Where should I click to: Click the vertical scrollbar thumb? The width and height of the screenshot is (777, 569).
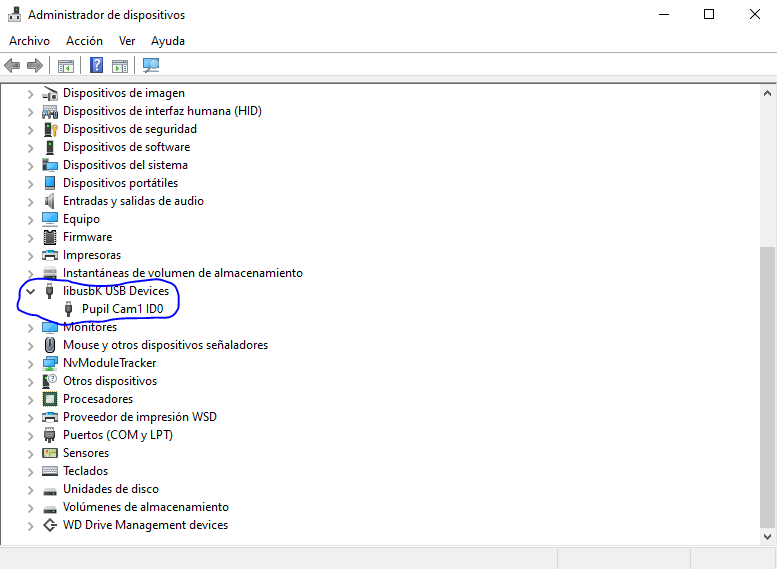point(767,387)
